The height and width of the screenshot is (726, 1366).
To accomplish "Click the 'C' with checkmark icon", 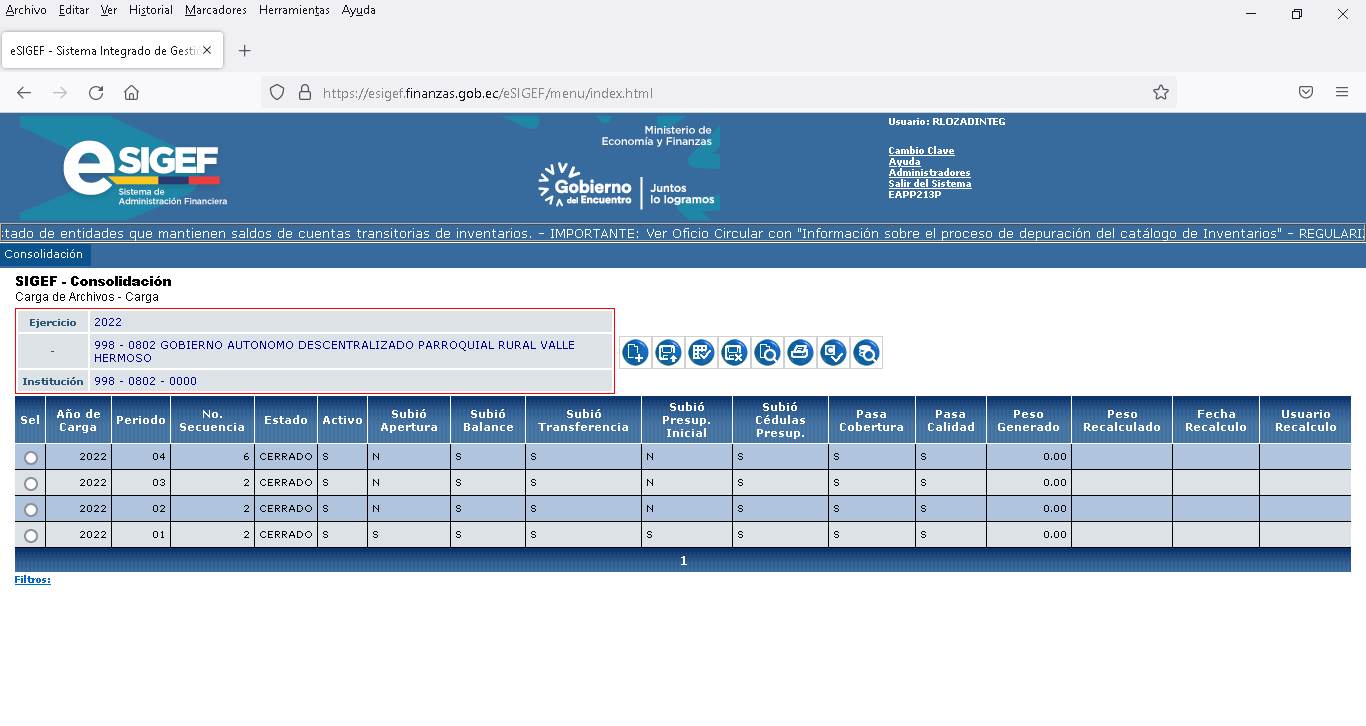I will tap(833, 352).
